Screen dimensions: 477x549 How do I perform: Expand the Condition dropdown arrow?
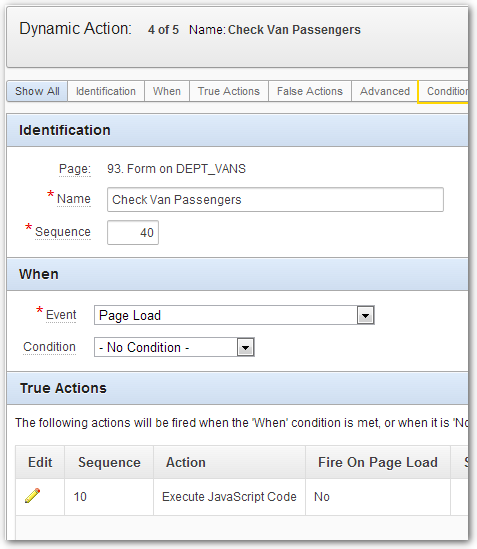(x=245, y=347)
